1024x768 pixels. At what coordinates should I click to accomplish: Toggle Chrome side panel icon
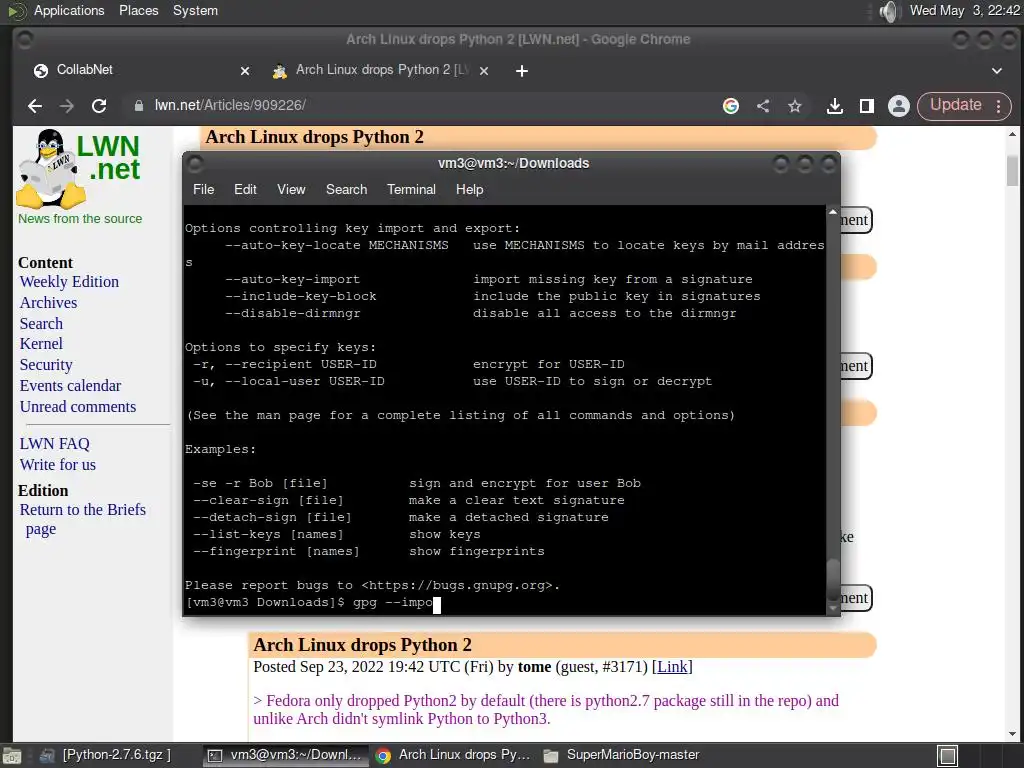[x=867, y=106]
